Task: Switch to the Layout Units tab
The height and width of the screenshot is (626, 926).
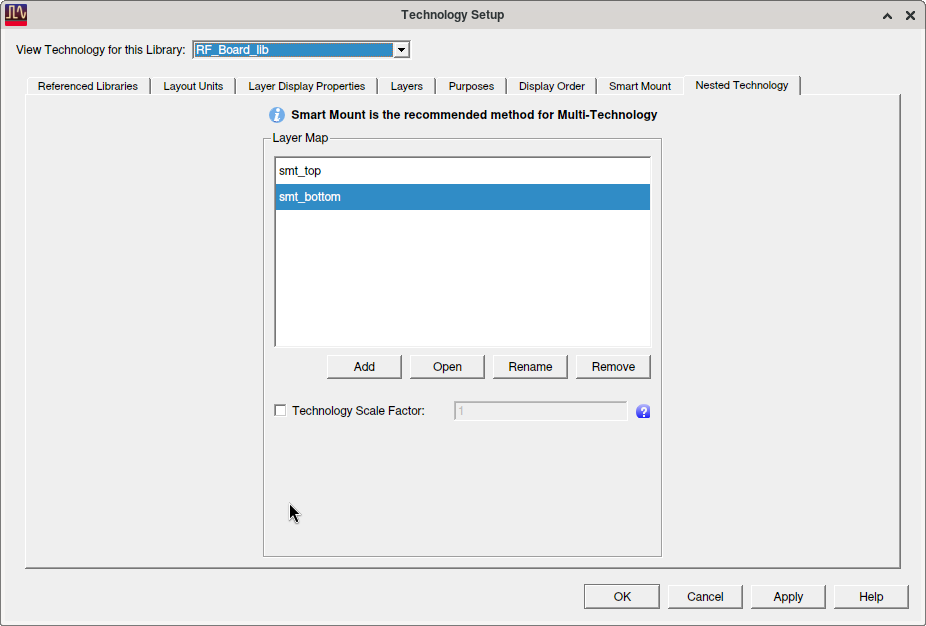Action: 193,86
